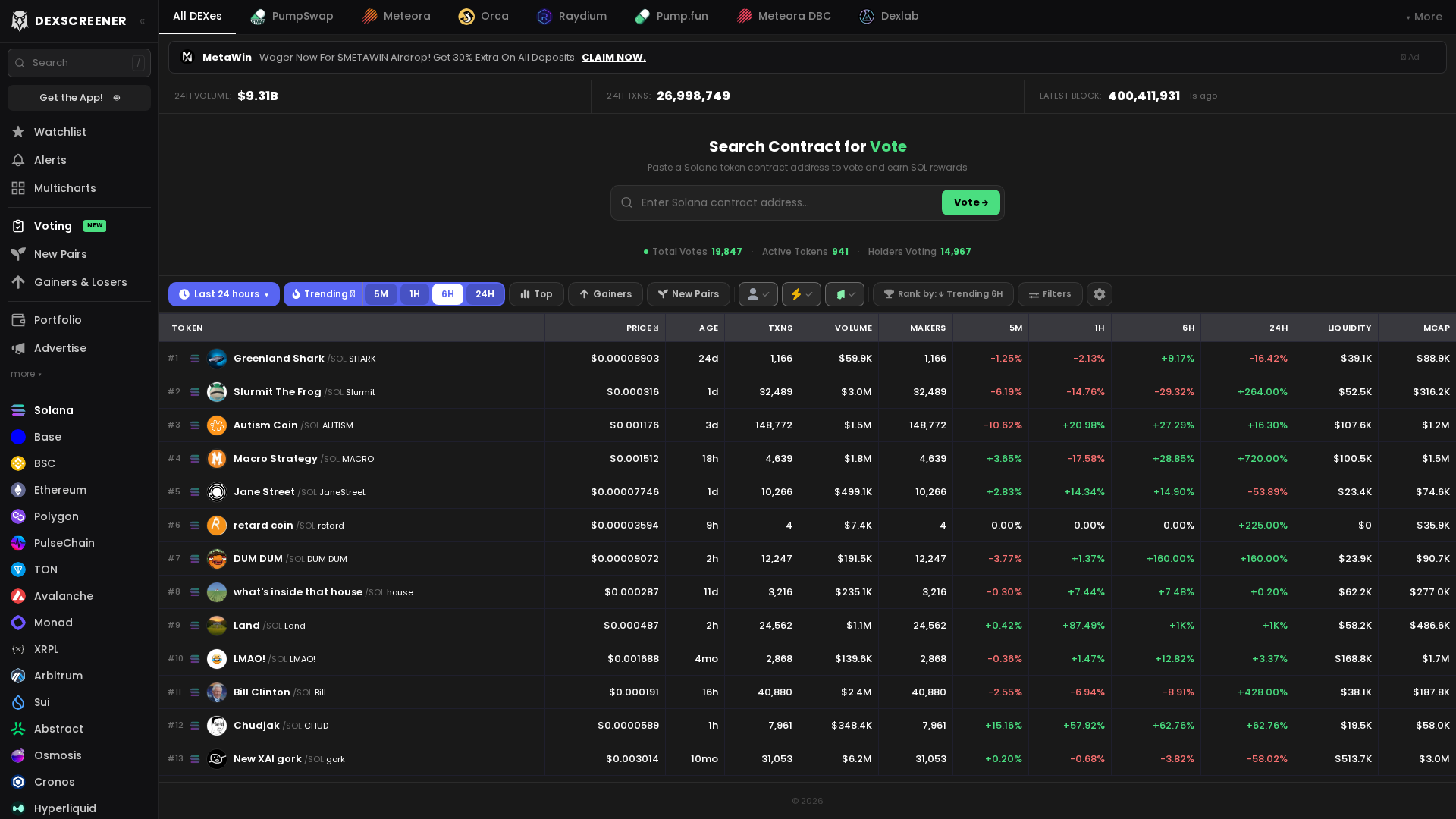Toggle the profile filter button
This screenshot has width=1456, height=819.
(758, 294)
